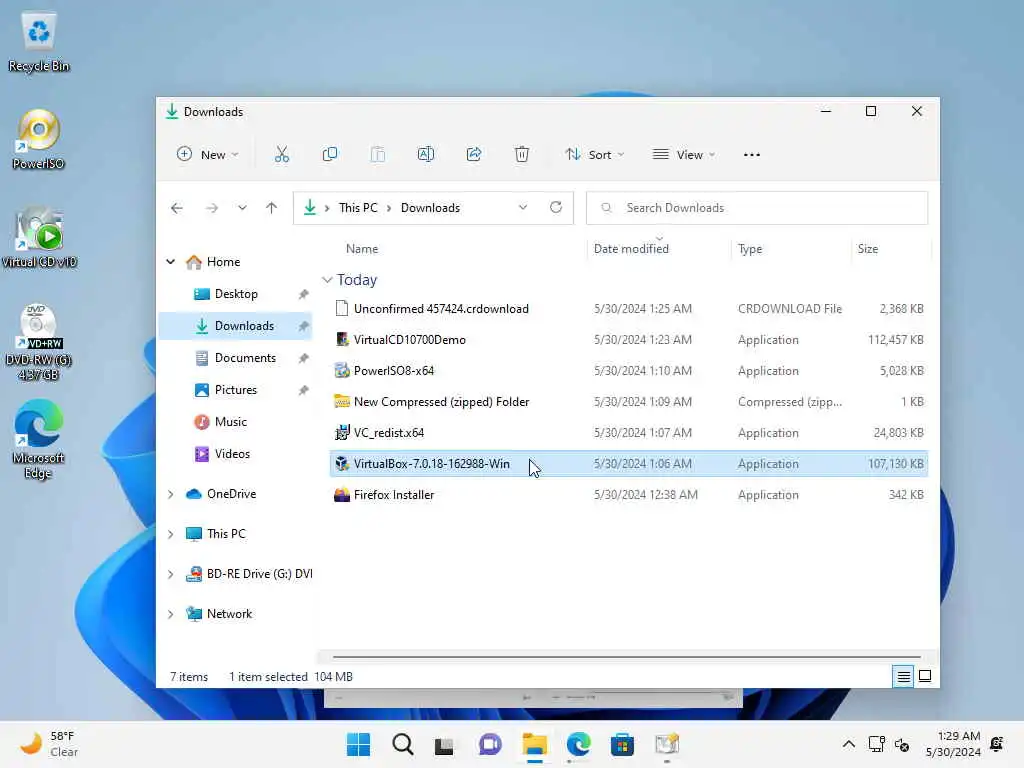Open Videos in the navigation pane
The height and width of the screenshot is (768, 1024).
coord(236,454)
